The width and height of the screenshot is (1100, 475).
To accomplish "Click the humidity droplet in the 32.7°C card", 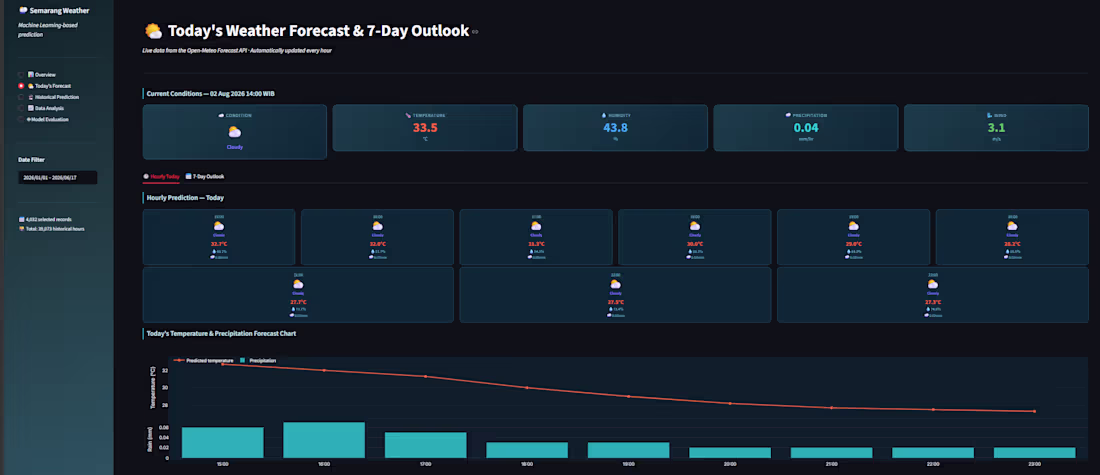I will pos(213,250).
